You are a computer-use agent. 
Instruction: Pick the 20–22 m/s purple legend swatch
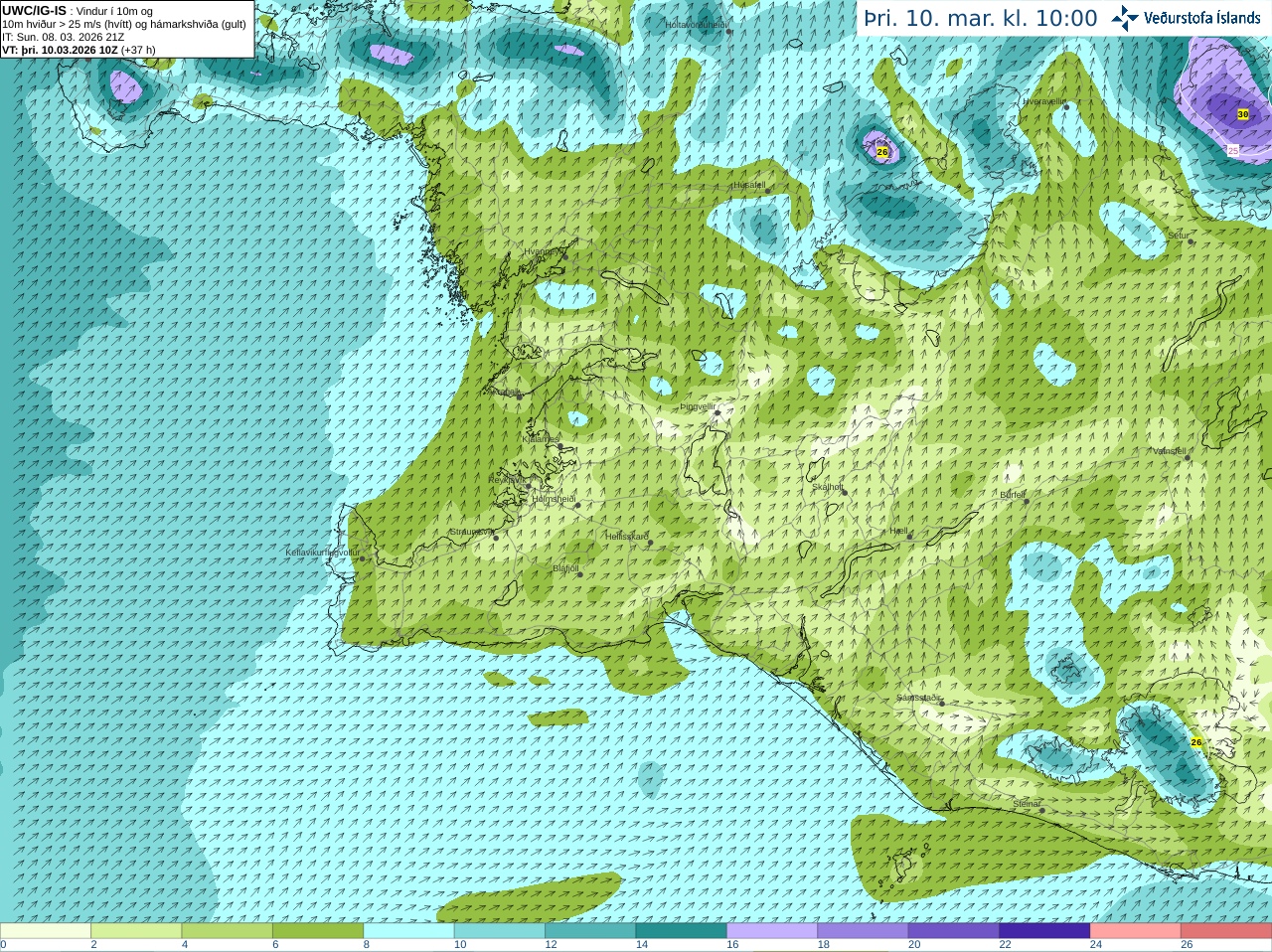pos(953,931)
